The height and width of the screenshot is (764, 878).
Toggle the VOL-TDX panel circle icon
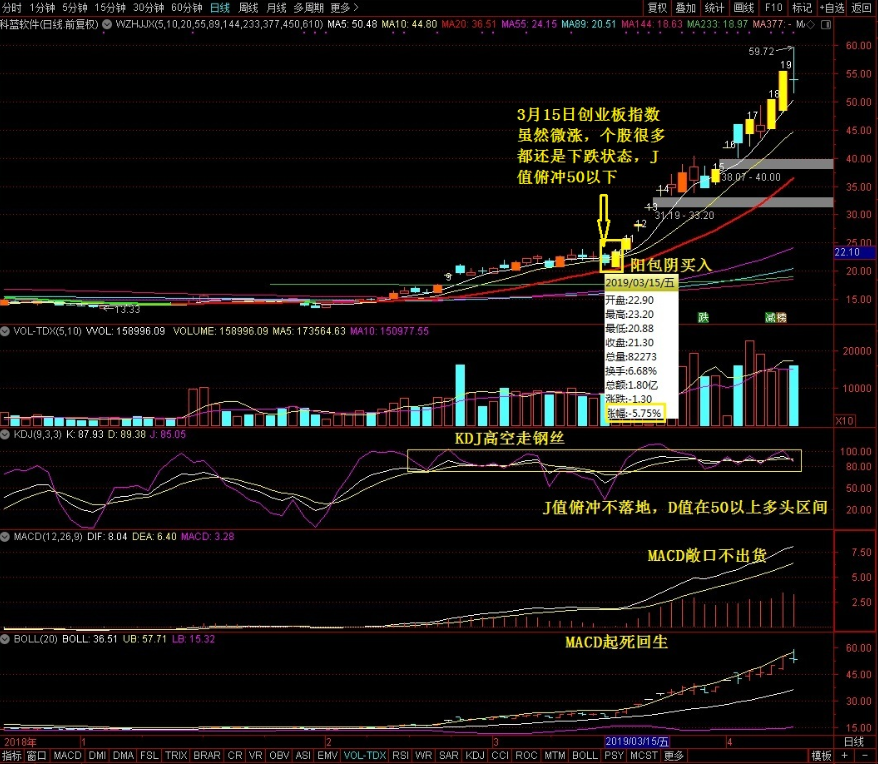point(5,331)
